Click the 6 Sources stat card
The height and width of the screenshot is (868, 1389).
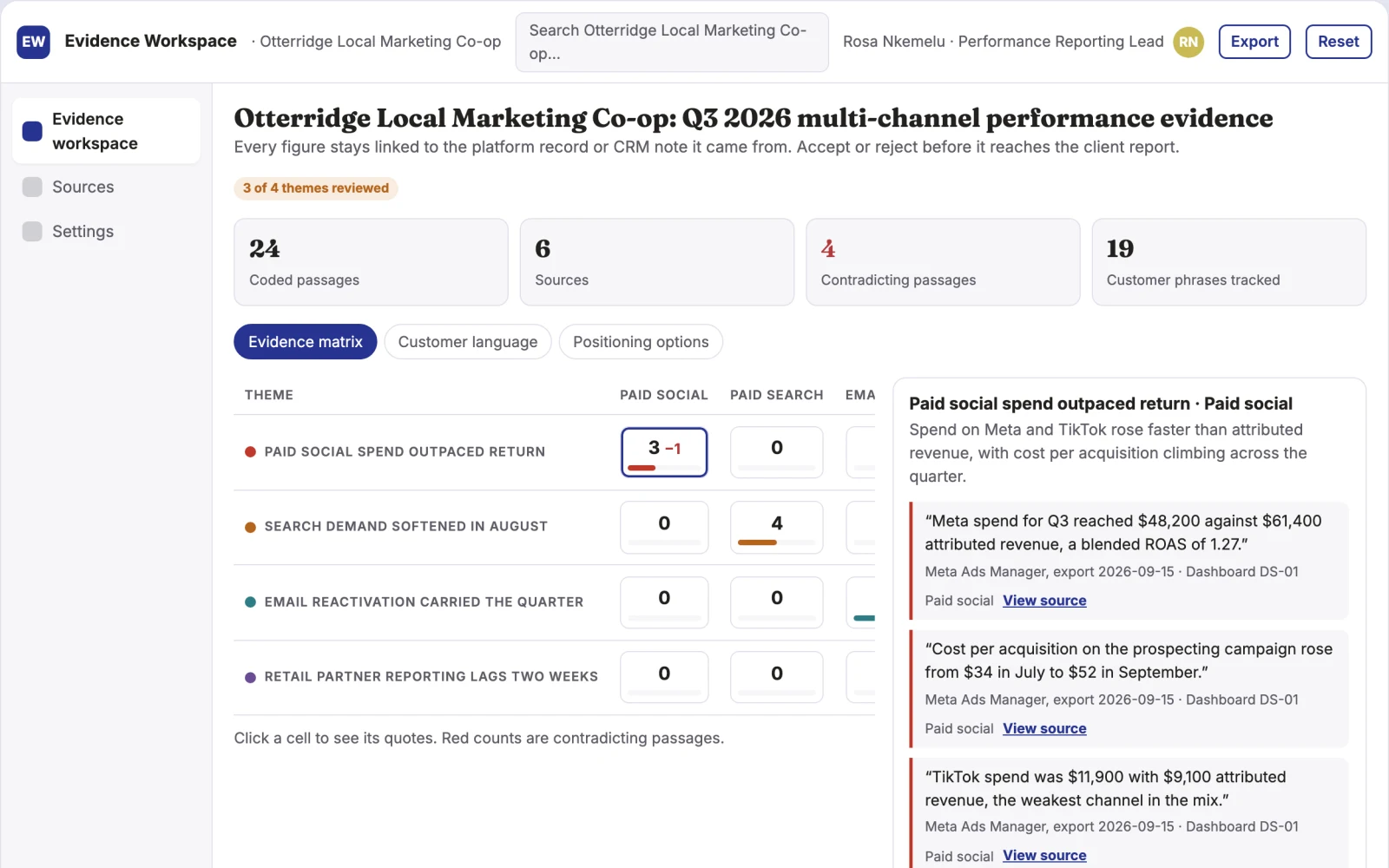(657, 262)
